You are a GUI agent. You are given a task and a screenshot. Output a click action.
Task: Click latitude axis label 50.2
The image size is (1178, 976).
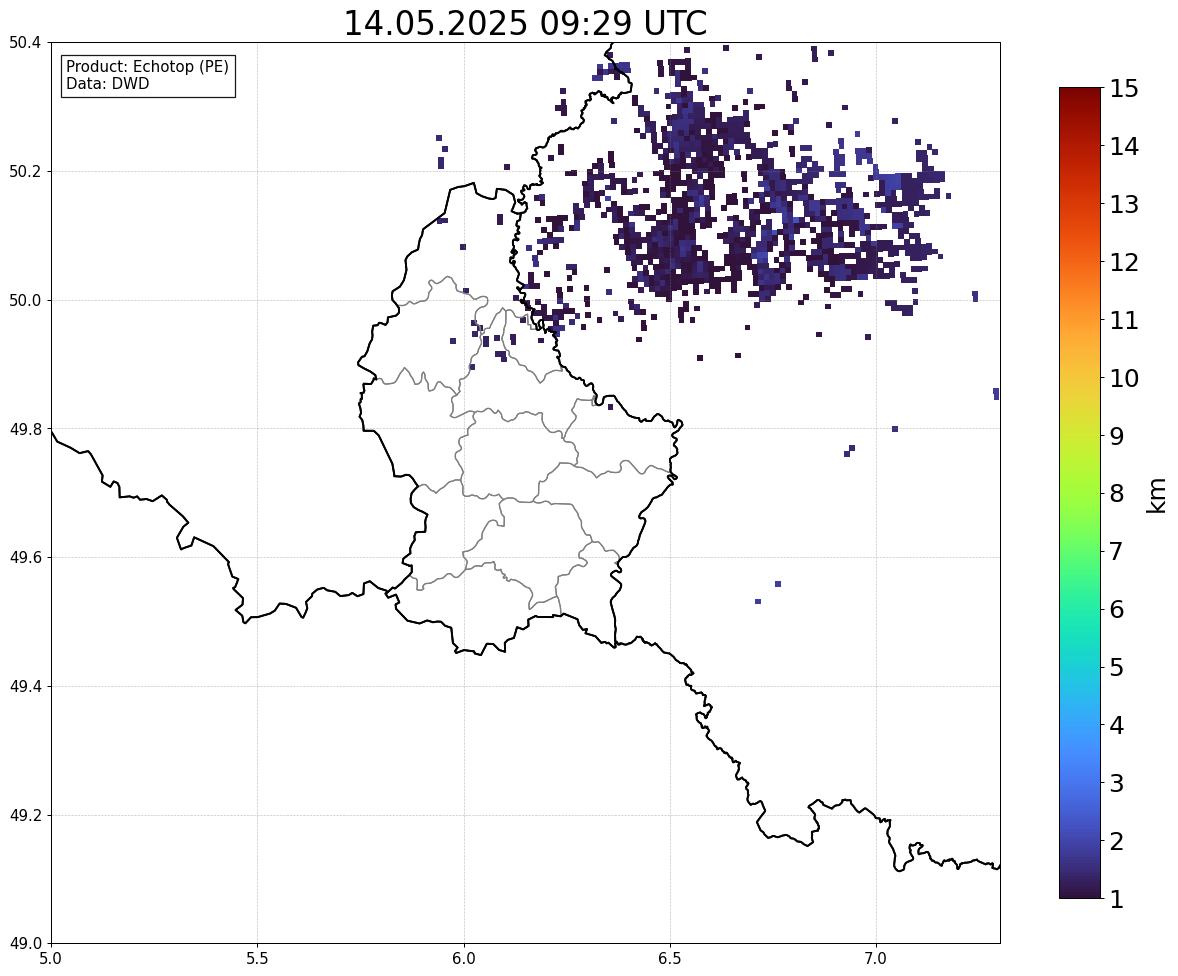point(24,171)
